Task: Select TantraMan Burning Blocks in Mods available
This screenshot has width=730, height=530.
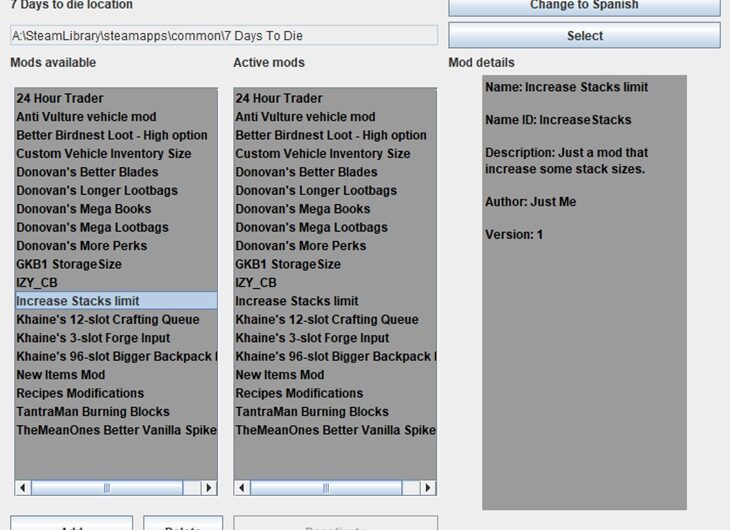Action: click(116, 412)
